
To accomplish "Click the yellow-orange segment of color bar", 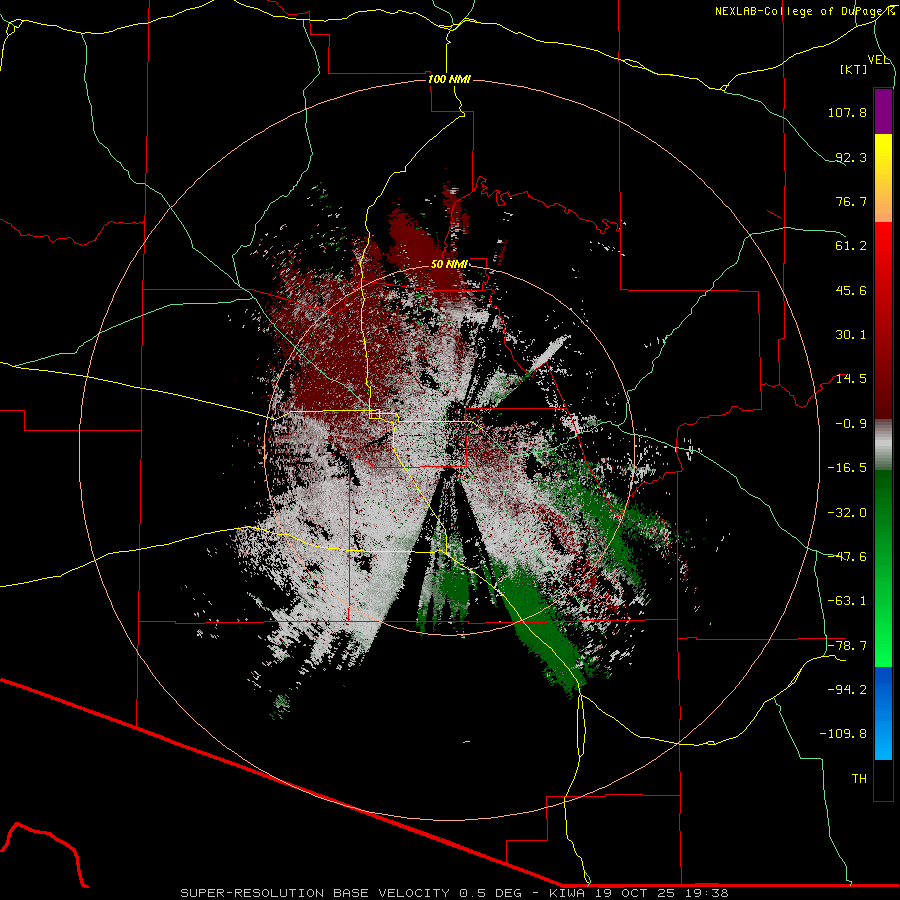I will tap(883, 178).
